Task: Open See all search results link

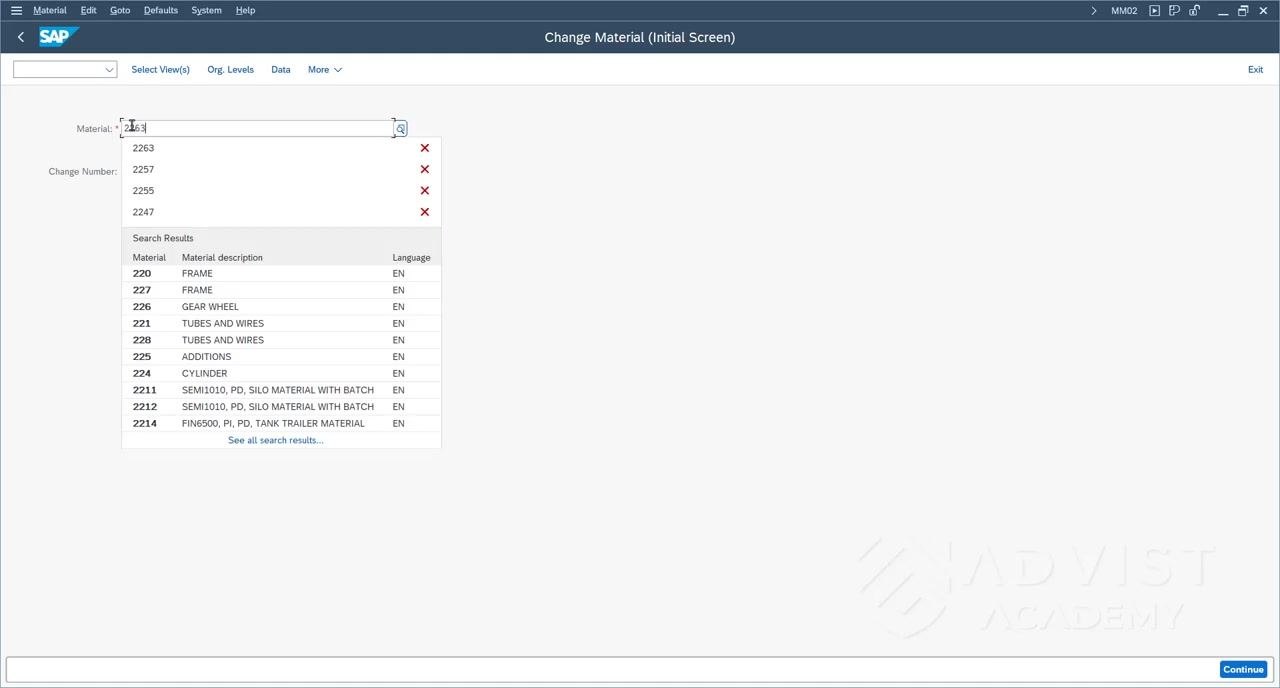Action: 276,440
